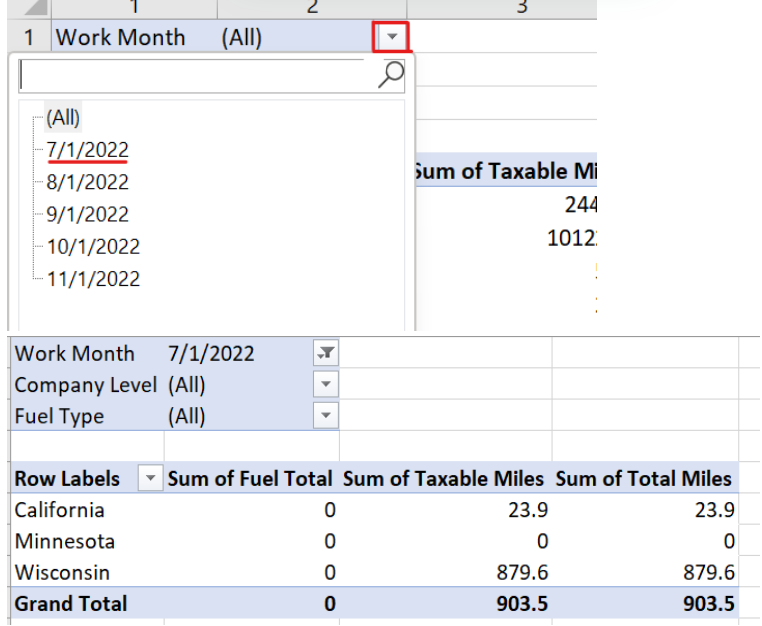Image resolution: width=762 pixels, height=626 pixels.
Task: Select row header 1
Action: (x=29, y=37)
